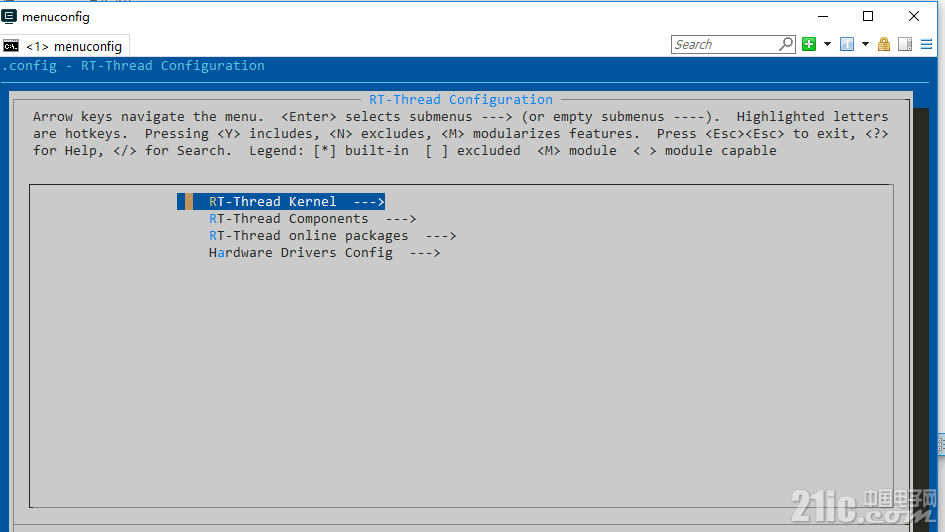945x532 pixels.
Task: Open dropdown arrow next to new console
Action: tap(827, 44)
